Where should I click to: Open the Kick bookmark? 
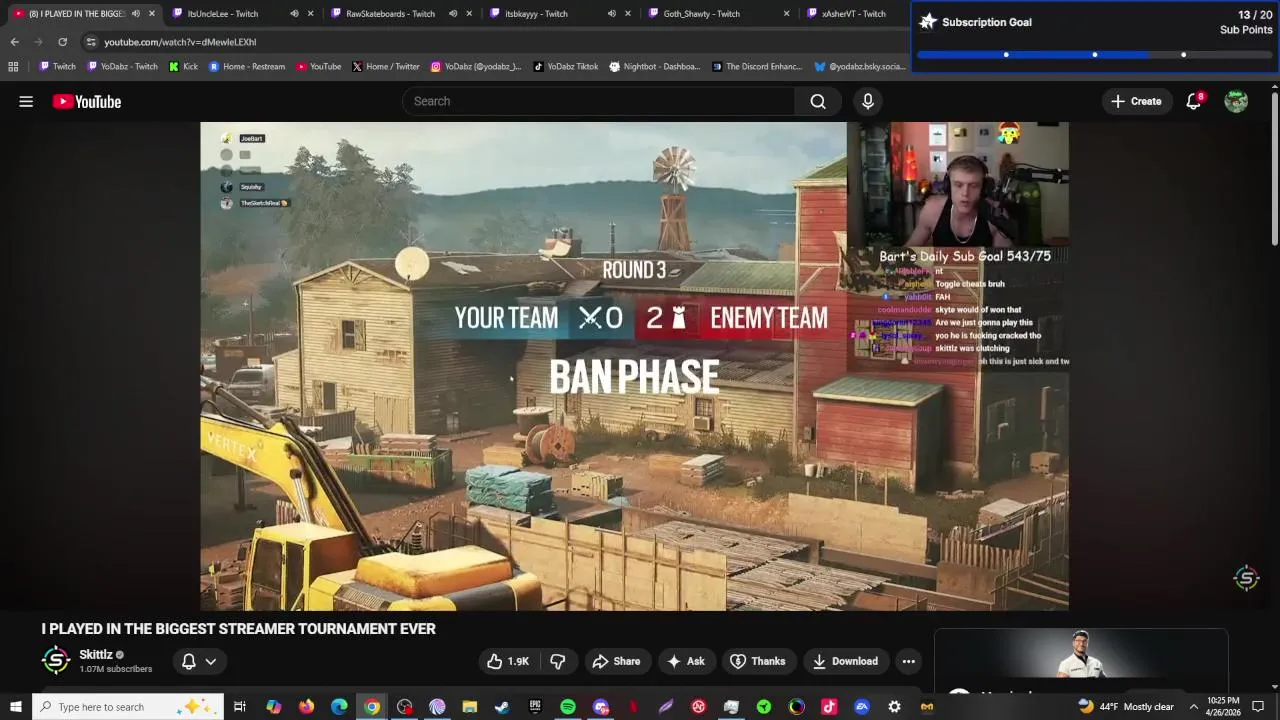[x=183, y=67]
